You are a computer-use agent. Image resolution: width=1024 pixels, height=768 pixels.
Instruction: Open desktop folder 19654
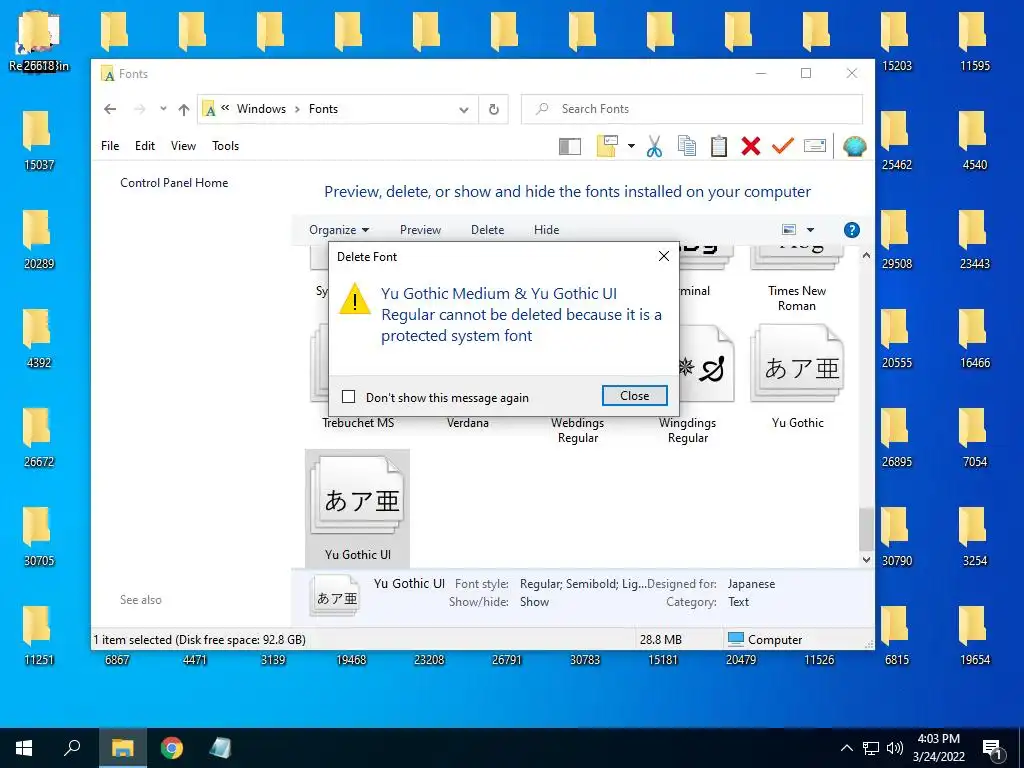pos(974,635)
